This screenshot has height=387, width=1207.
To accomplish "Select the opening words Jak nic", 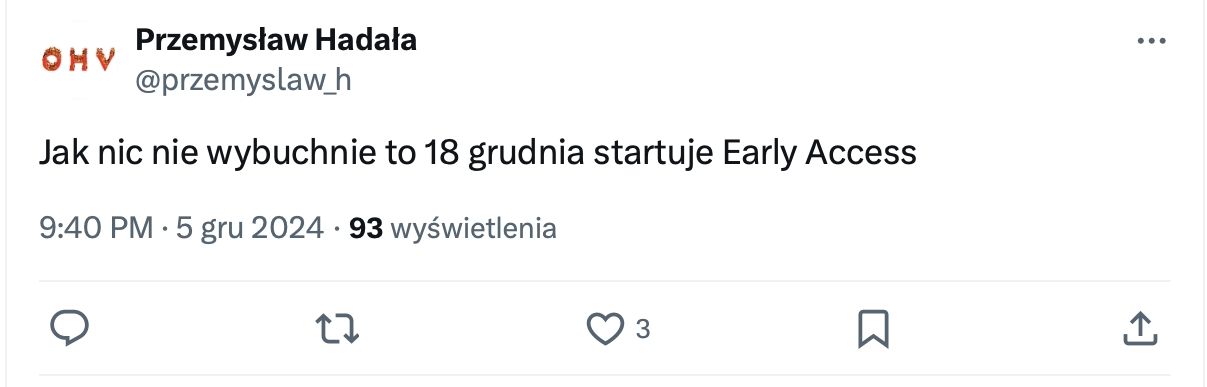I will coord(80,153).
